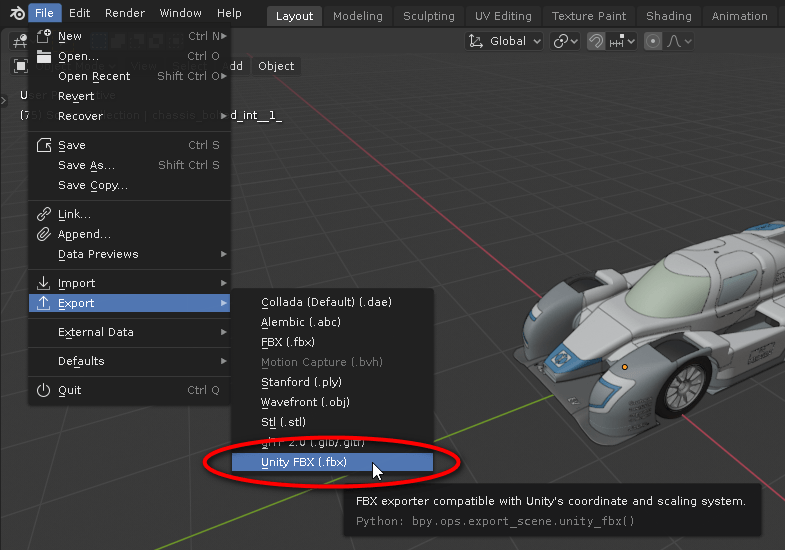Export as Collada (Default) (.dae)
Screen dimensions: 785x550
[332, 302]
